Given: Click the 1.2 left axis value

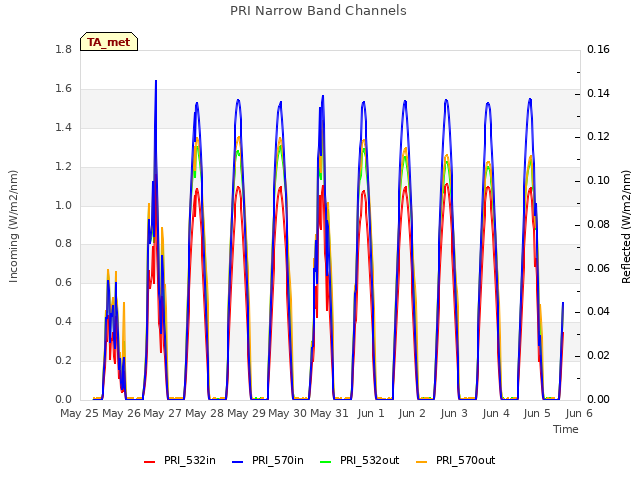Looking at the screenshot, I should [64, 167].
